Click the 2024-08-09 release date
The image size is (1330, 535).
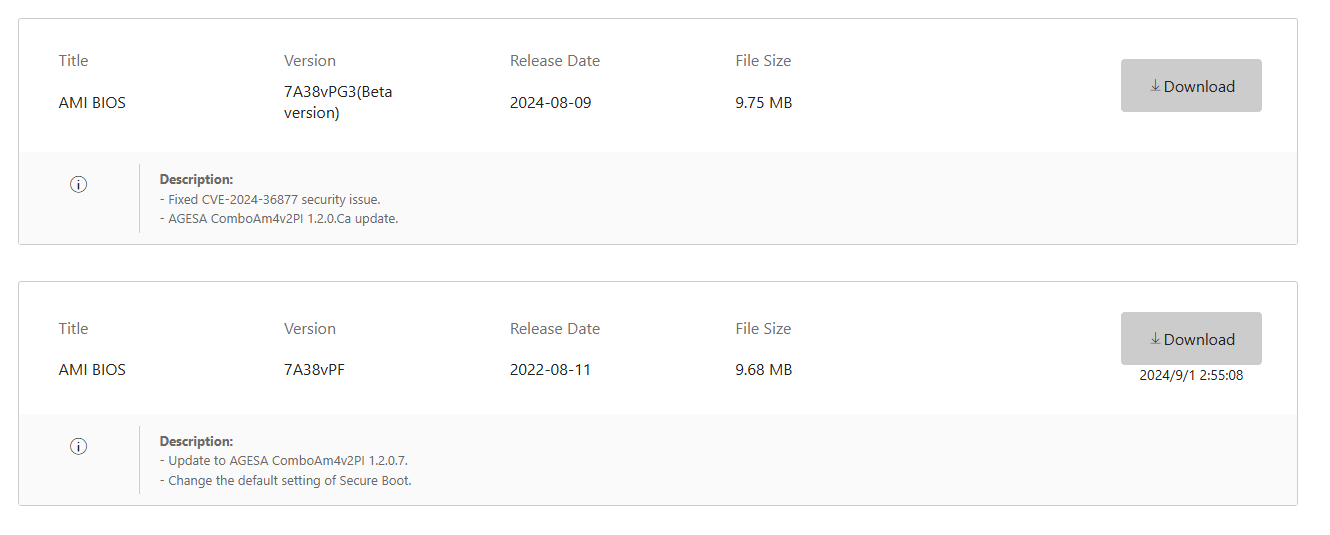pos(550,102)
